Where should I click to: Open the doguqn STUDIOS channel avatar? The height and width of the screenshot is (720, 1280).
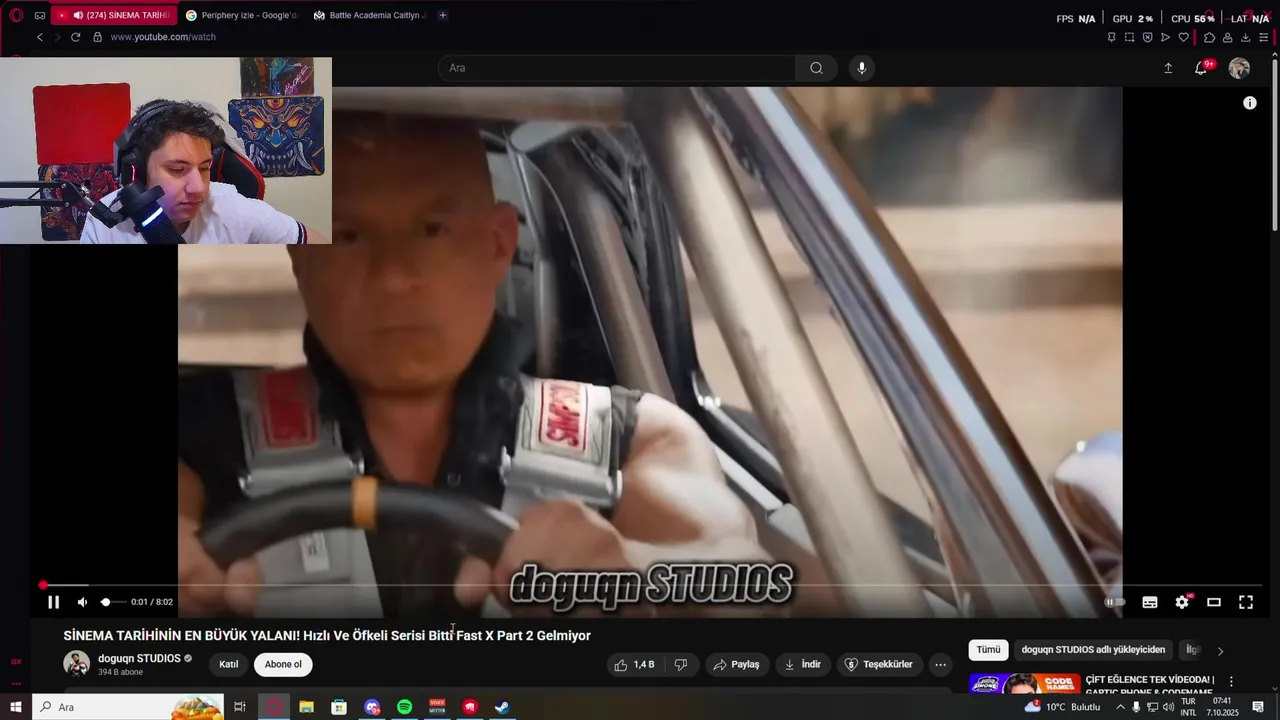point(77,663)
